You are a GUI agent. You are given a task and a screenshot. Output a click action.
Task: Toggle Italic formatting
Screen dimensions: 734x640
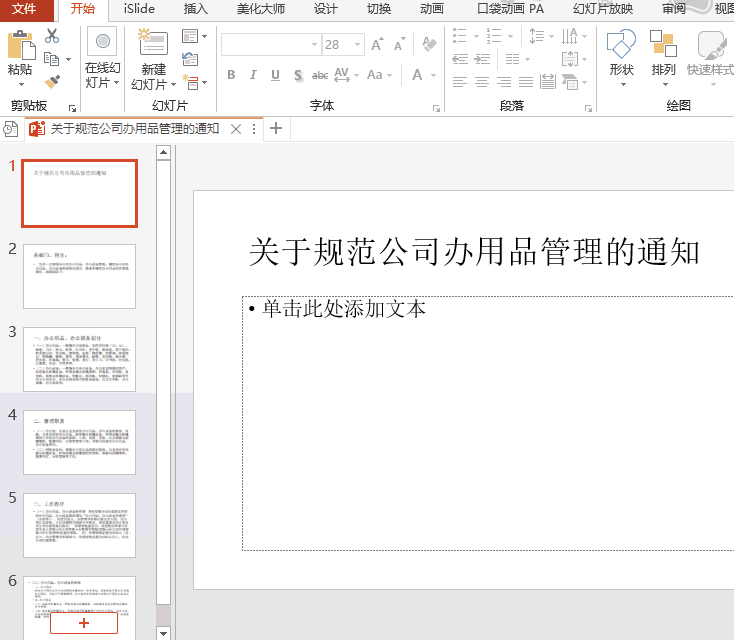point(253,75)
